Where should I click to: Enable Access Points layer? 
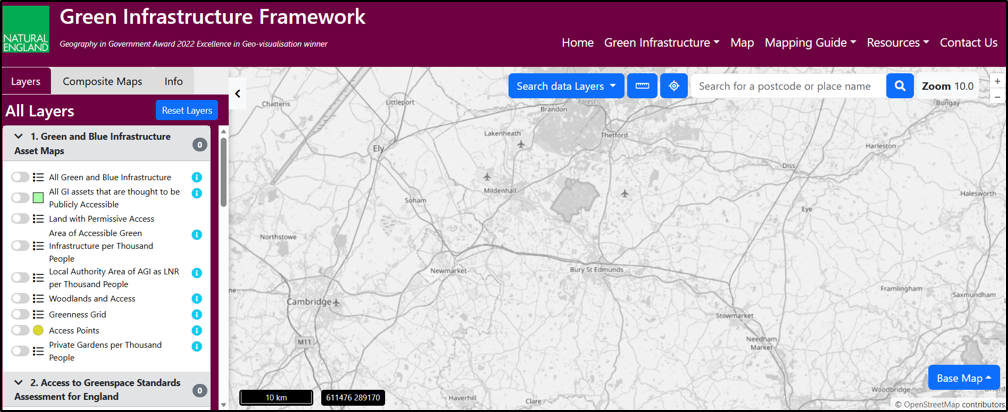point(21,330)
